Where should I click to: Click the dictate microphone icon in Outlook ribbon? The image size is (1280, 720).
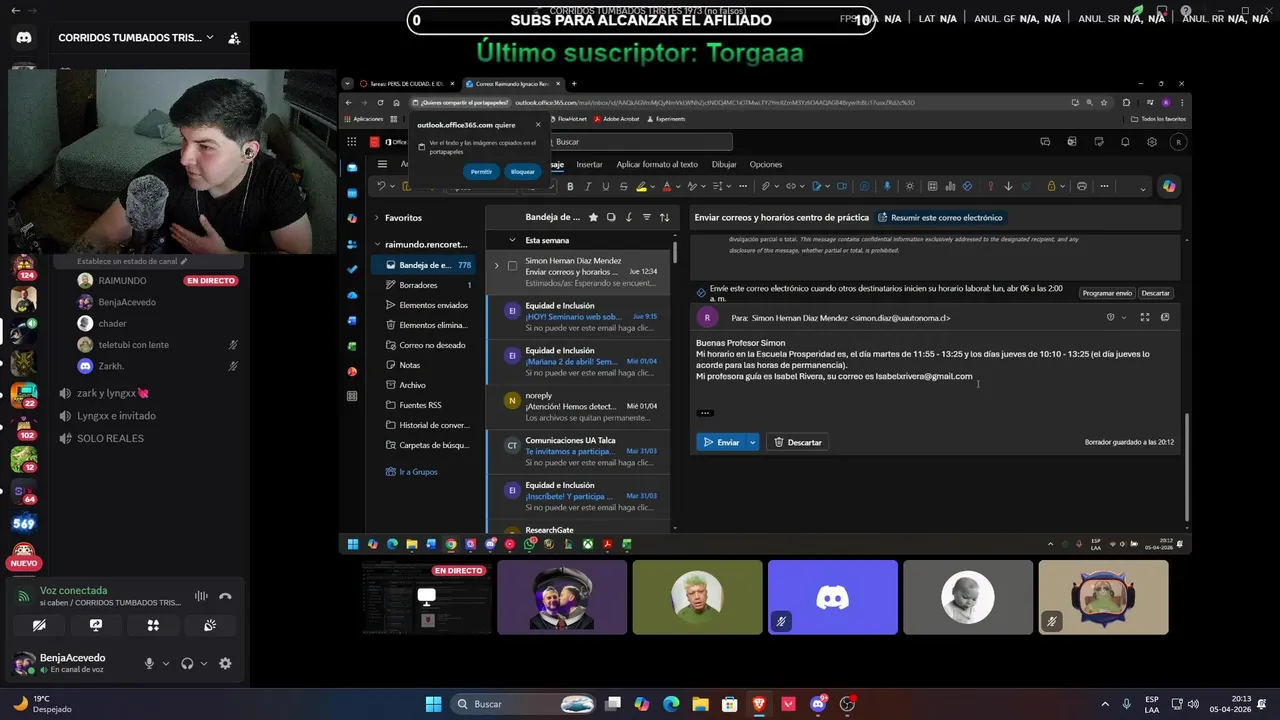tap(887, 186)
